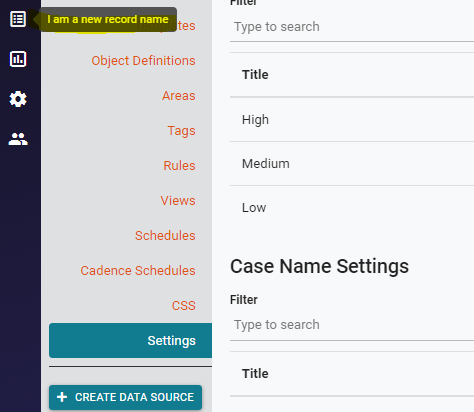Navigate to Rules
This screenshot has height=412, width=474.
click(x=179, y=166)
